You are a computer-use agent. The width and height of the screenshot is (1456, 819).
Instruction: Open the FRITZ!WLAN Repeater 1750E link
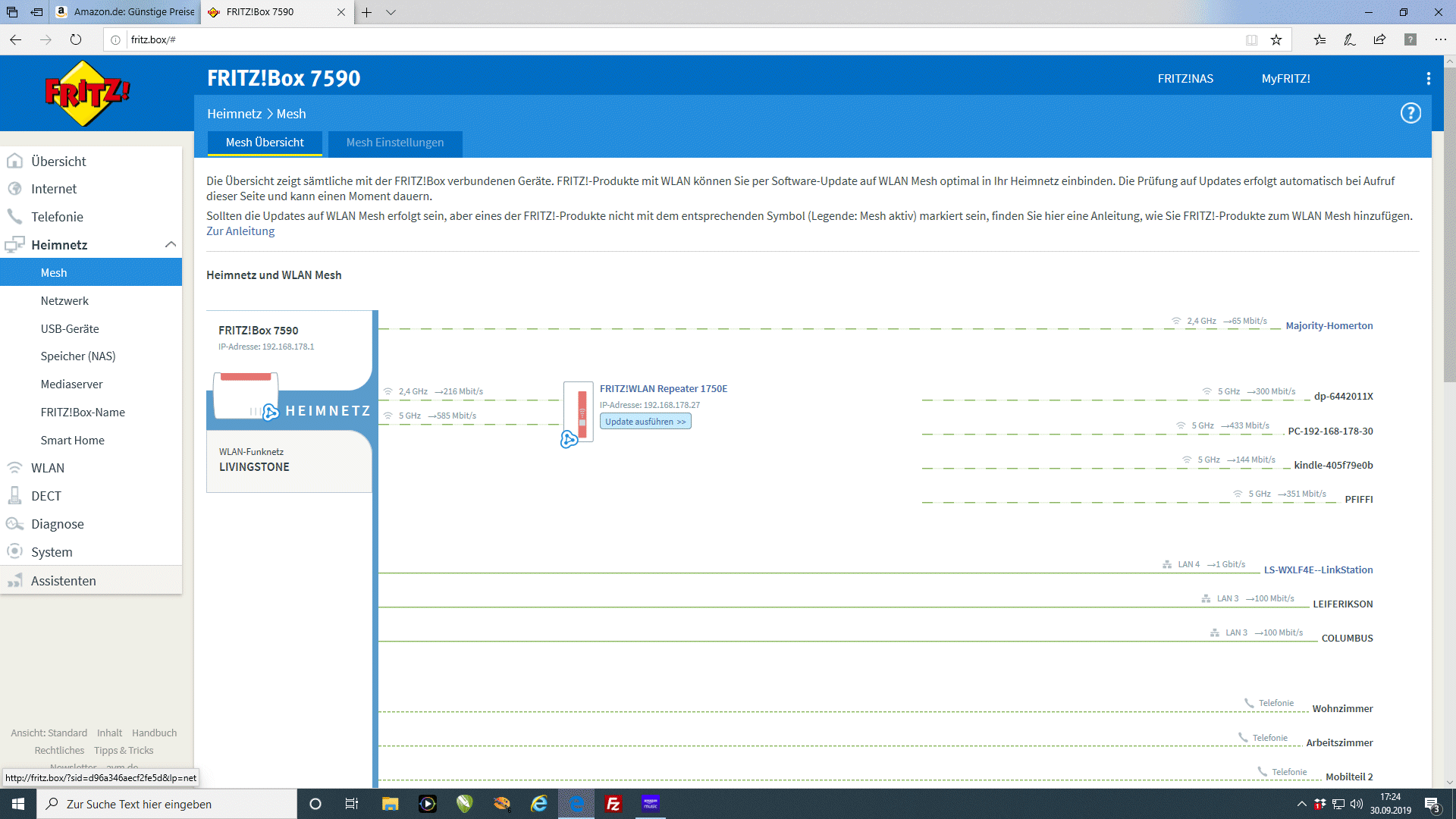point(664,389)
